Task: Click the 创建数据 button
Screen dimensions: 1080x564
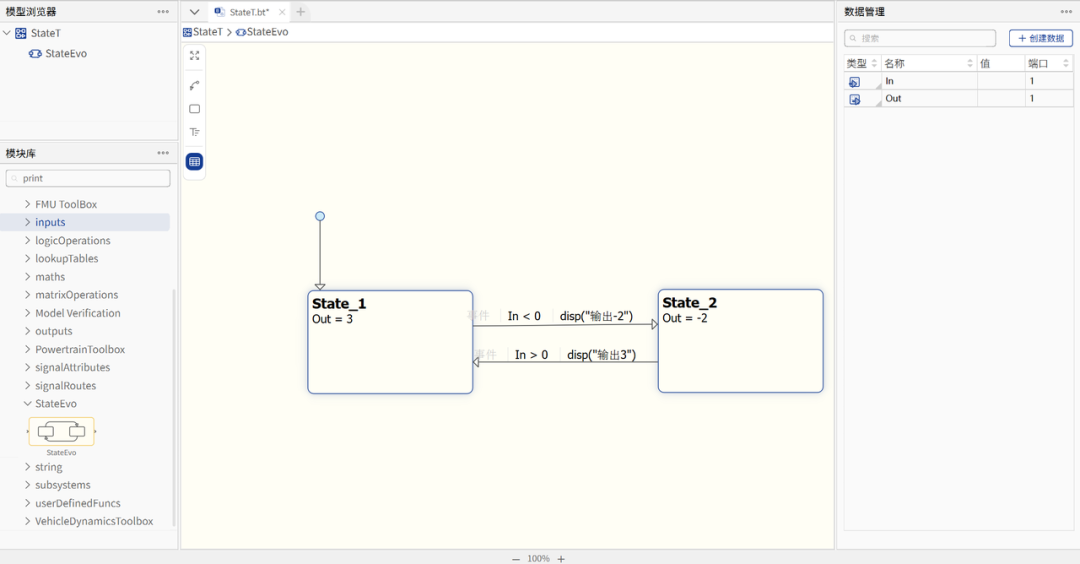Action: (x=1041, y=38)
